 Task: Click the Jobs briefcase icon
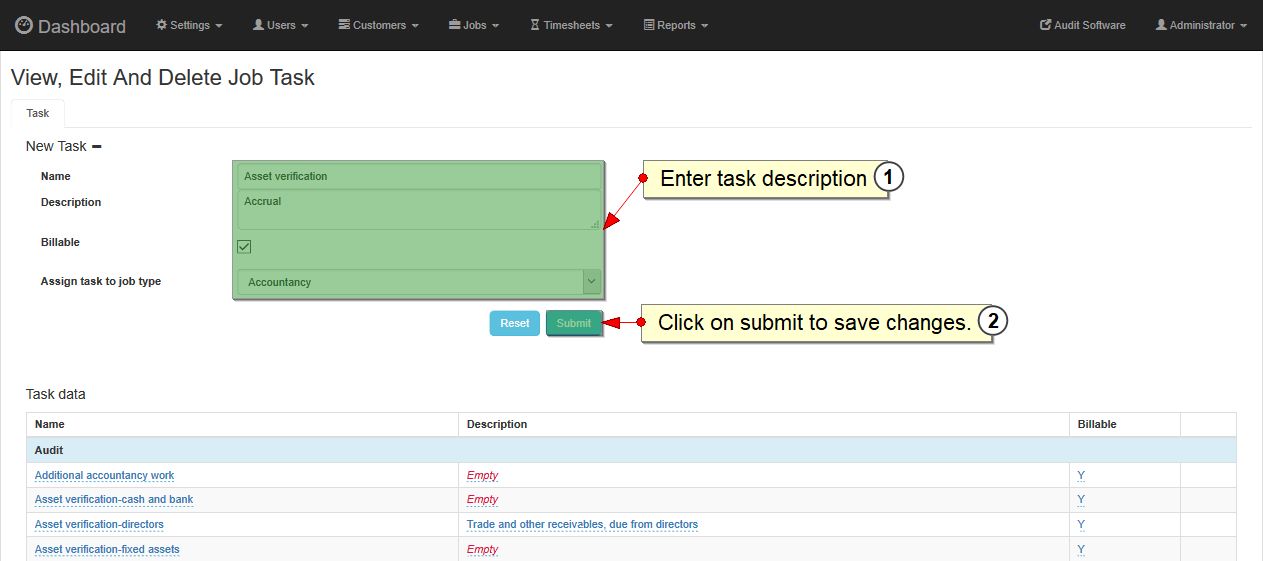(454, 25)
